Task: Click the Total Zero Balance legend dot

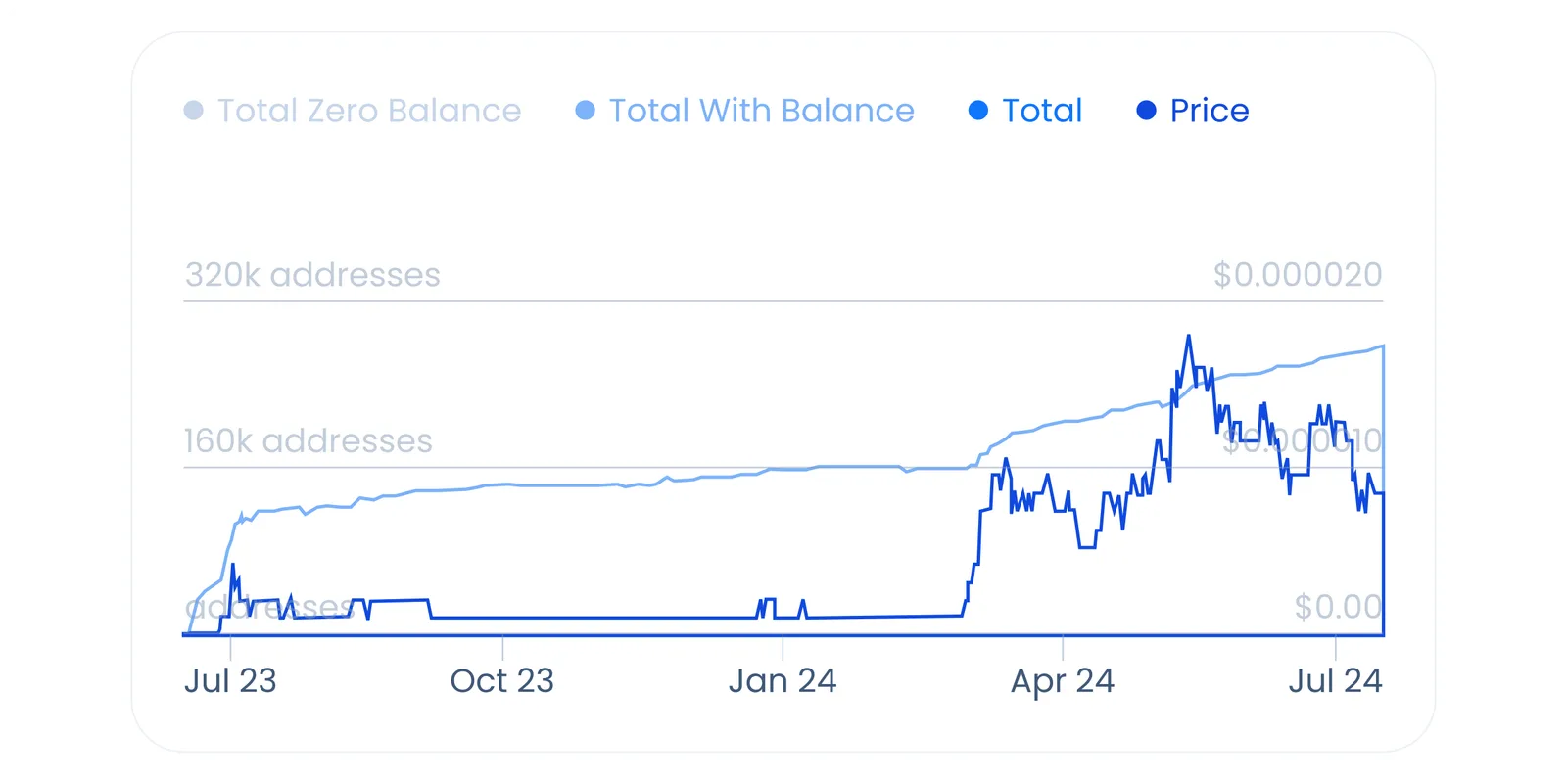Action: [x=194, y=111]
